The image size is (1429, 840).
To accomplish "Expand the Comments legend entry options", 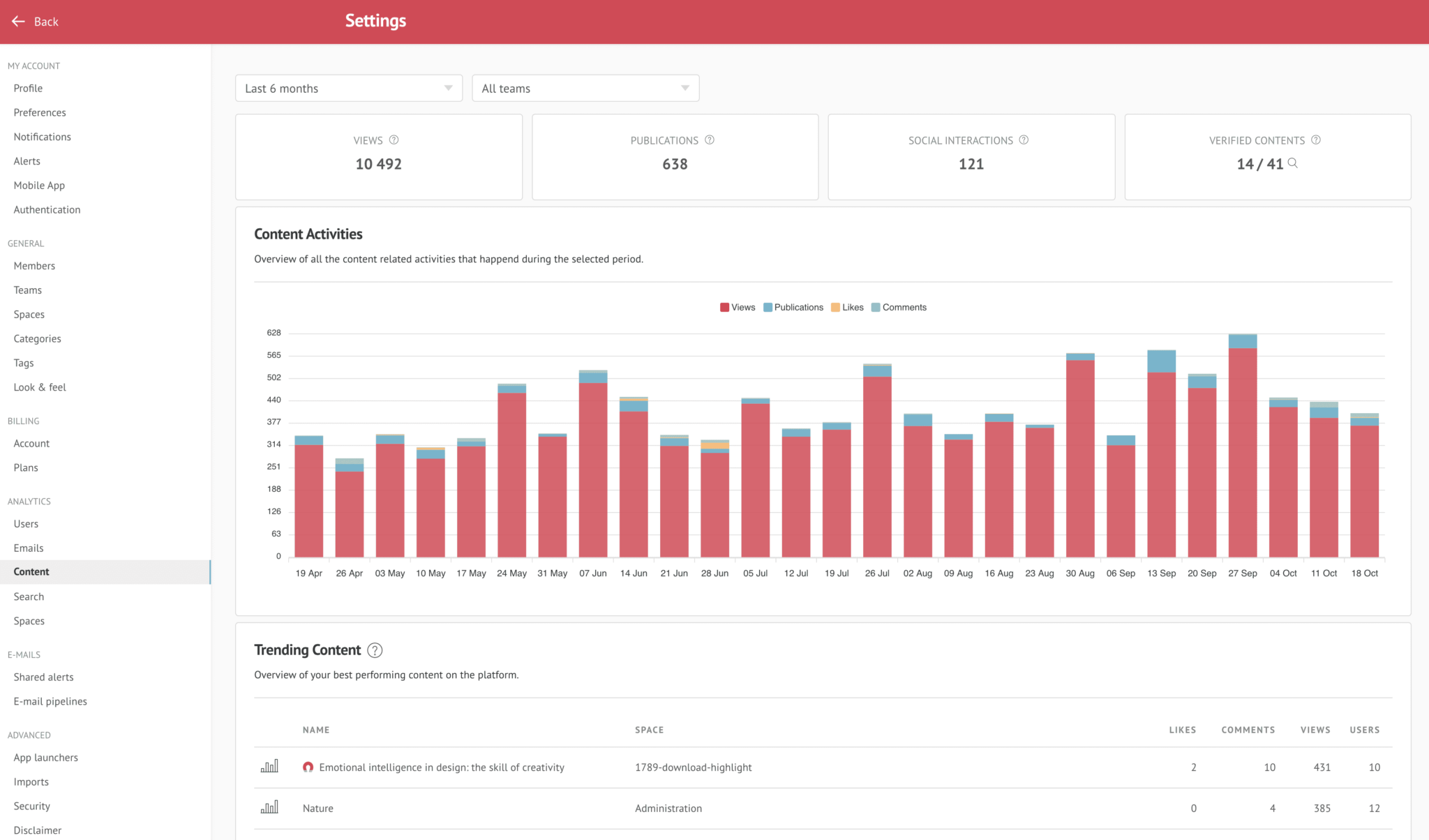I will (899, 307).
